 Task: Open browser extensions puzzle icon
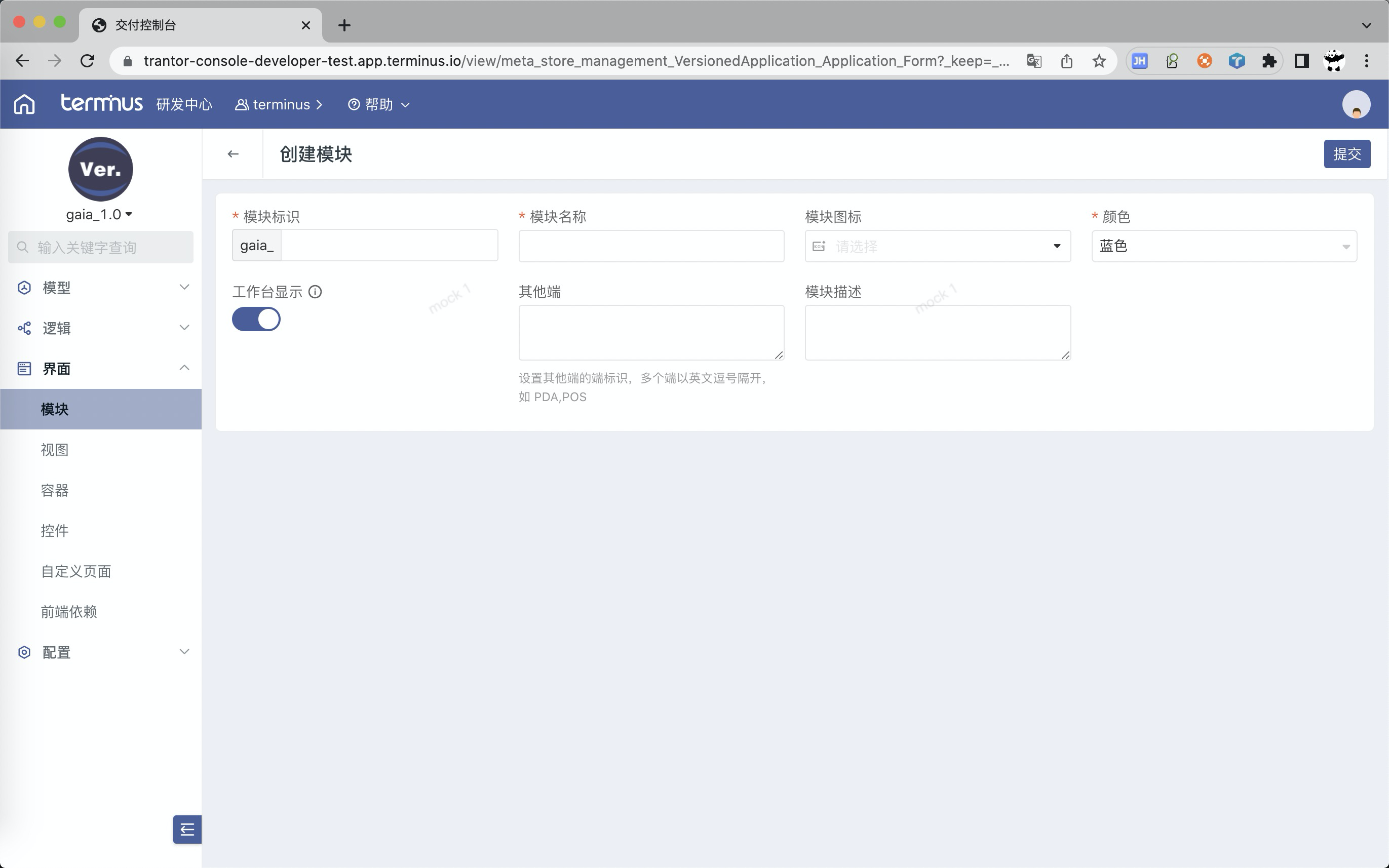tap(1268, 61)
